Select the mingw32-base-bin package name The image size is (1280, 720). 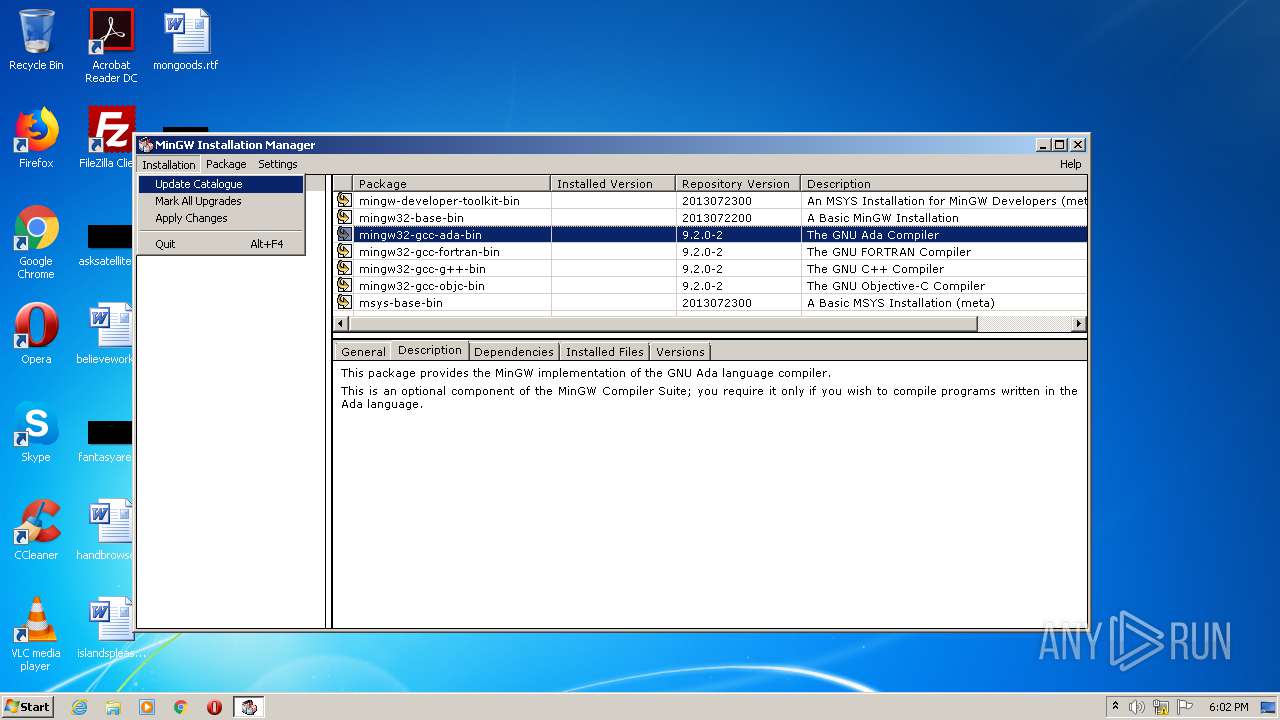pyautogui.click(x=411, y=218)
